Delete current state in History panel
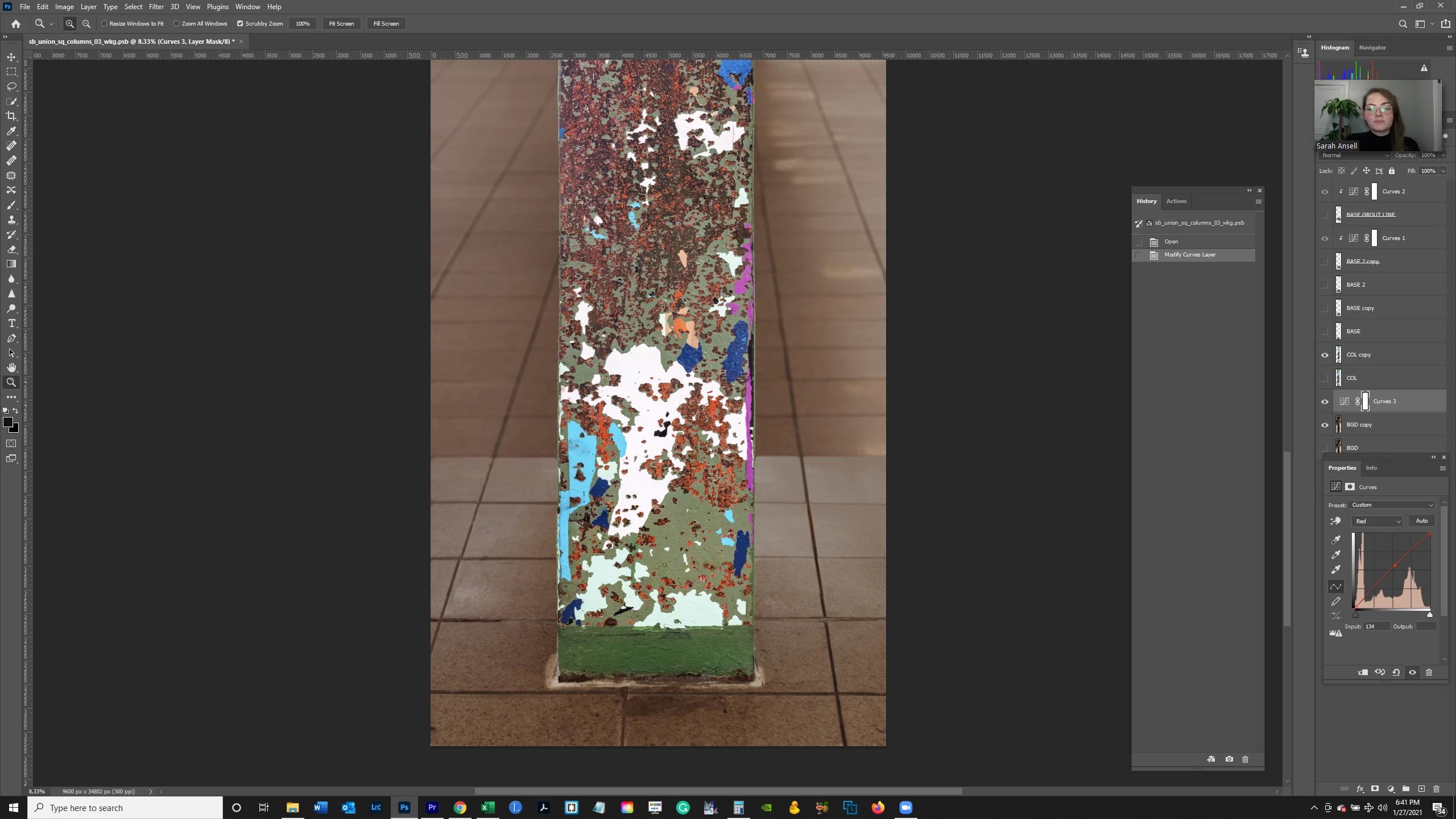Image resolution: width=1456 pixels, height=819 pixels. [x=1245, y=759]
